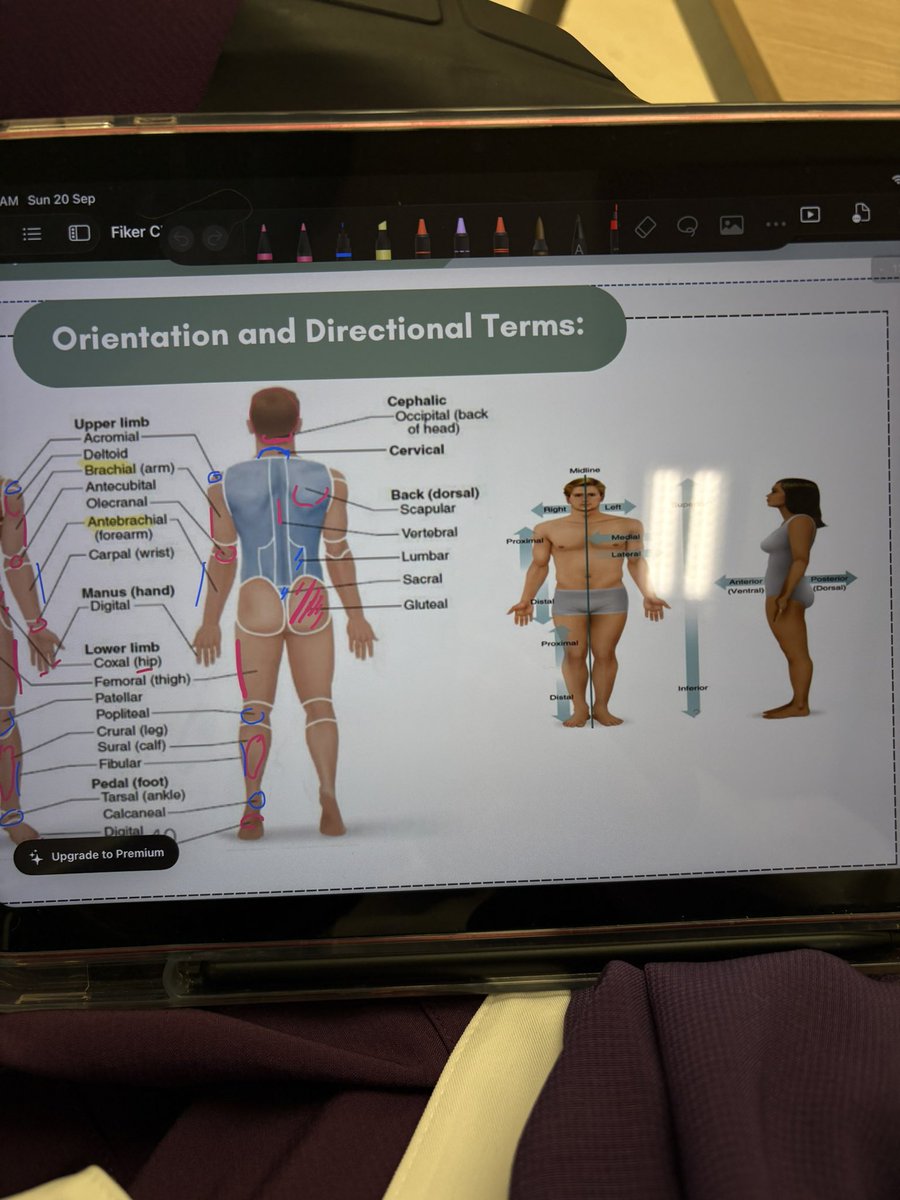
Task: Open the three-dot more options menu
Action: (776, 224)
